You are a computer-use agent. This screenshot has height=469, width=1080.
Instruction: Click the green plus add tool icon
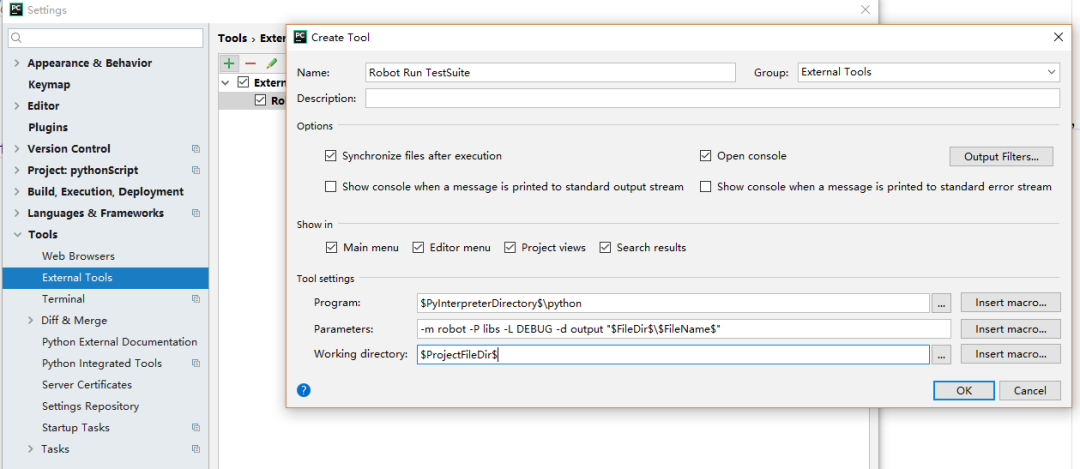click(229, 63)
